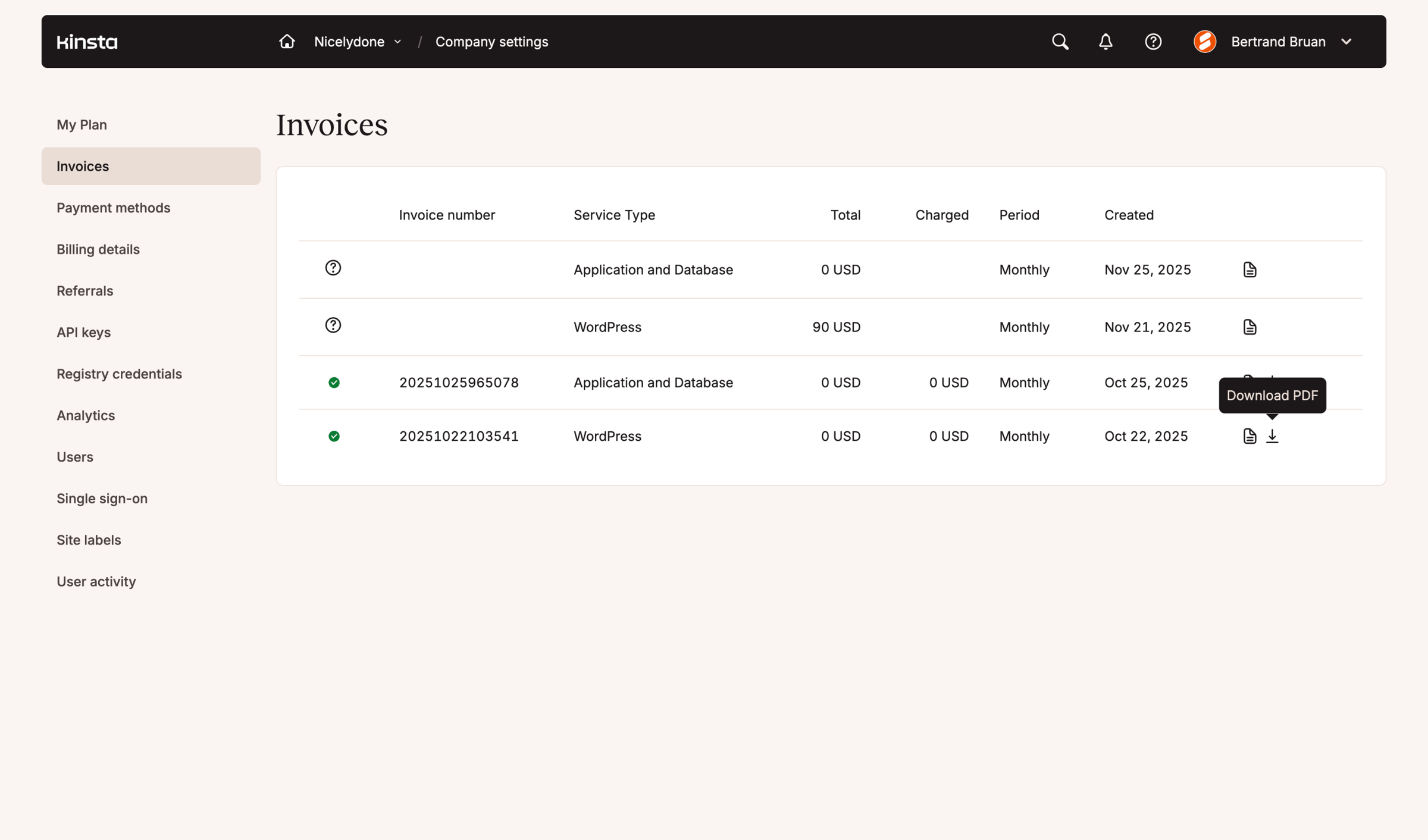This screenshot has width=1428, height=840.
Task: Click the 90 USD total amount
Action: (837, 327)
